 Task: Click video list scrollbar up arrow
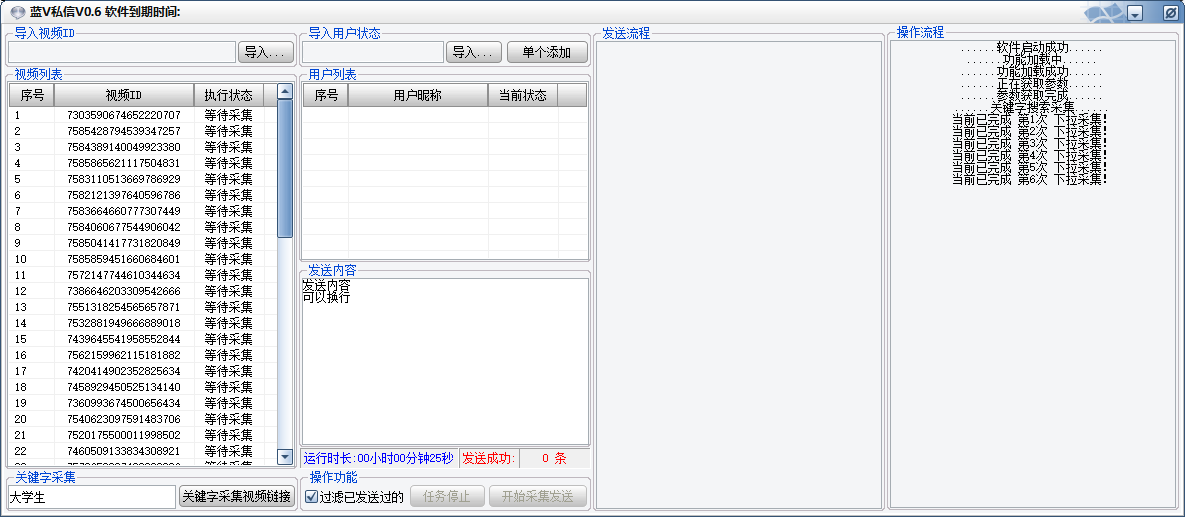[284, 91]
